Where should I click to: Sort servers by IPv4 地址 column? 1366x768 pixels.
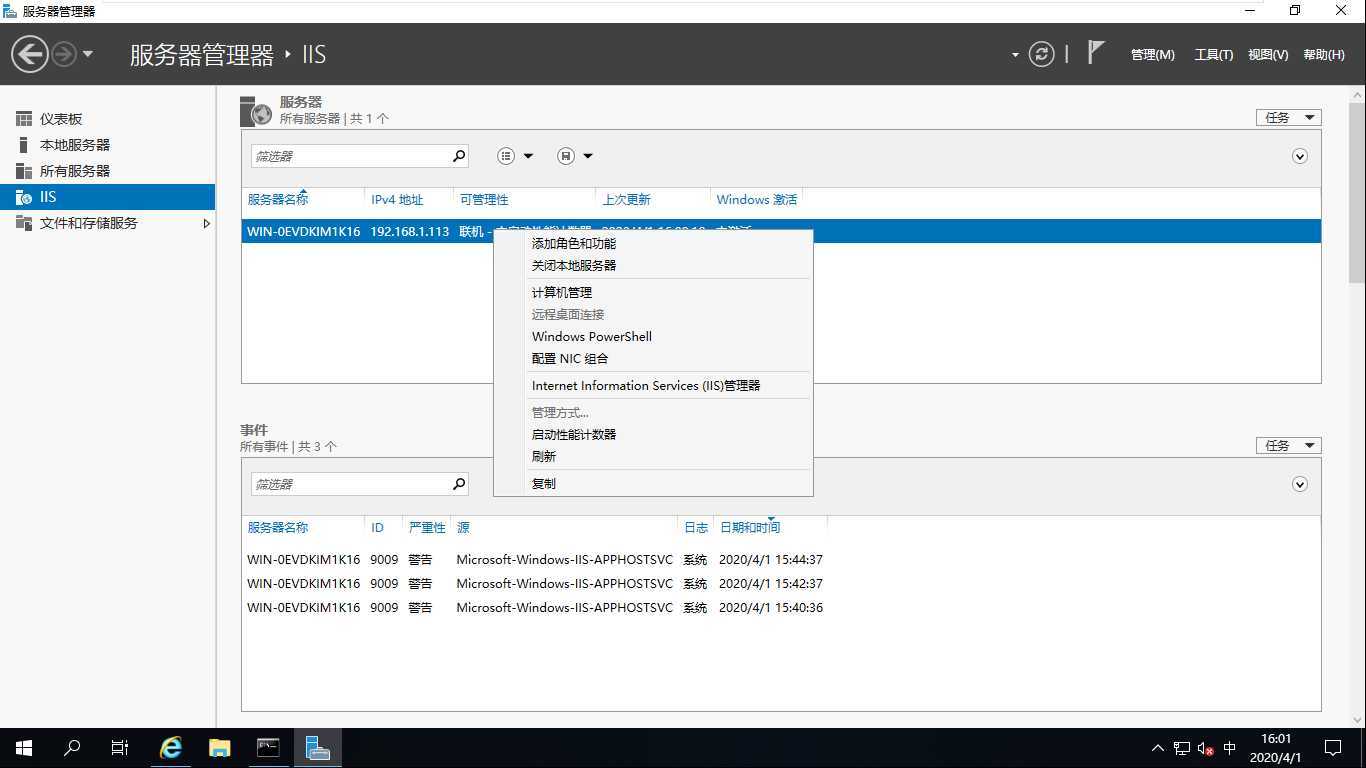[x=397, y=199]
